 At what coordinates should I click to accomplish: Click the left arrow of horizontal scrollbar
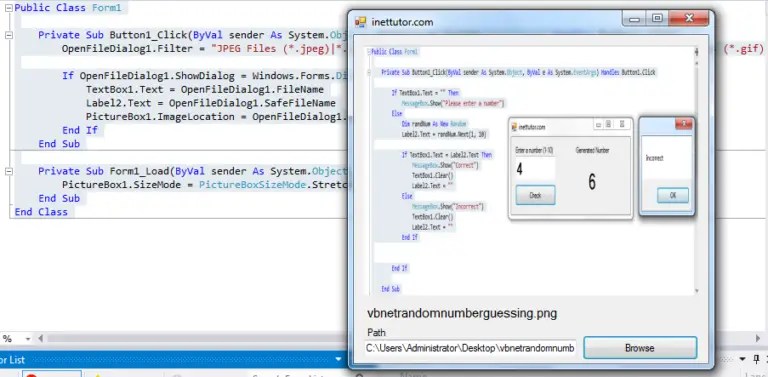coord(40,339)
